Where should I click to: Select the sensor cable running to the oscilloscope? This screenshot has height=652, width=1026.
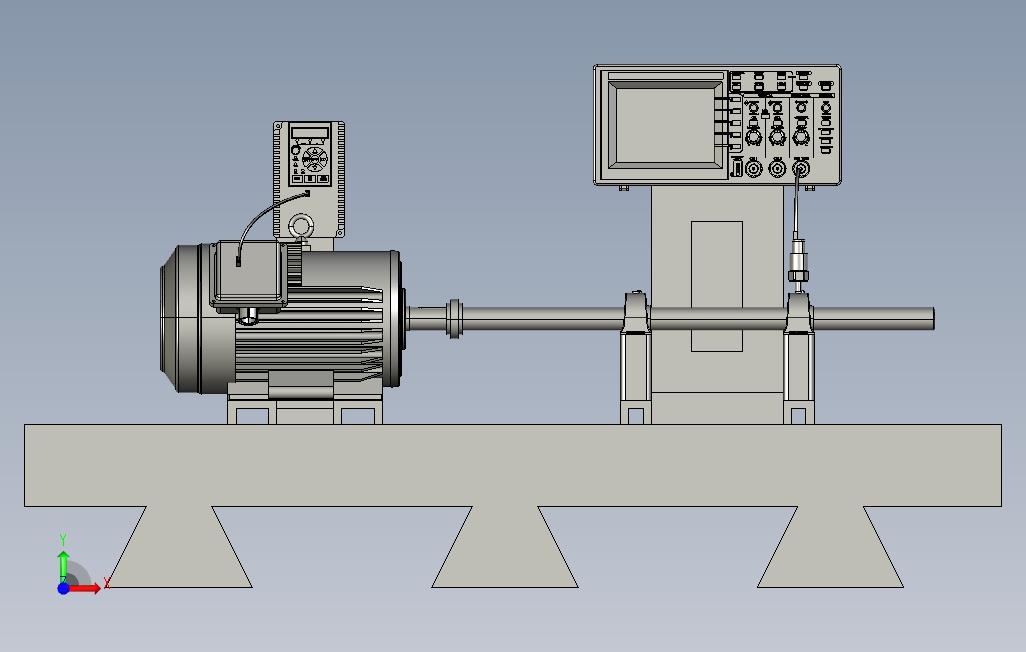pyautogui.click(x=797, y=204)
